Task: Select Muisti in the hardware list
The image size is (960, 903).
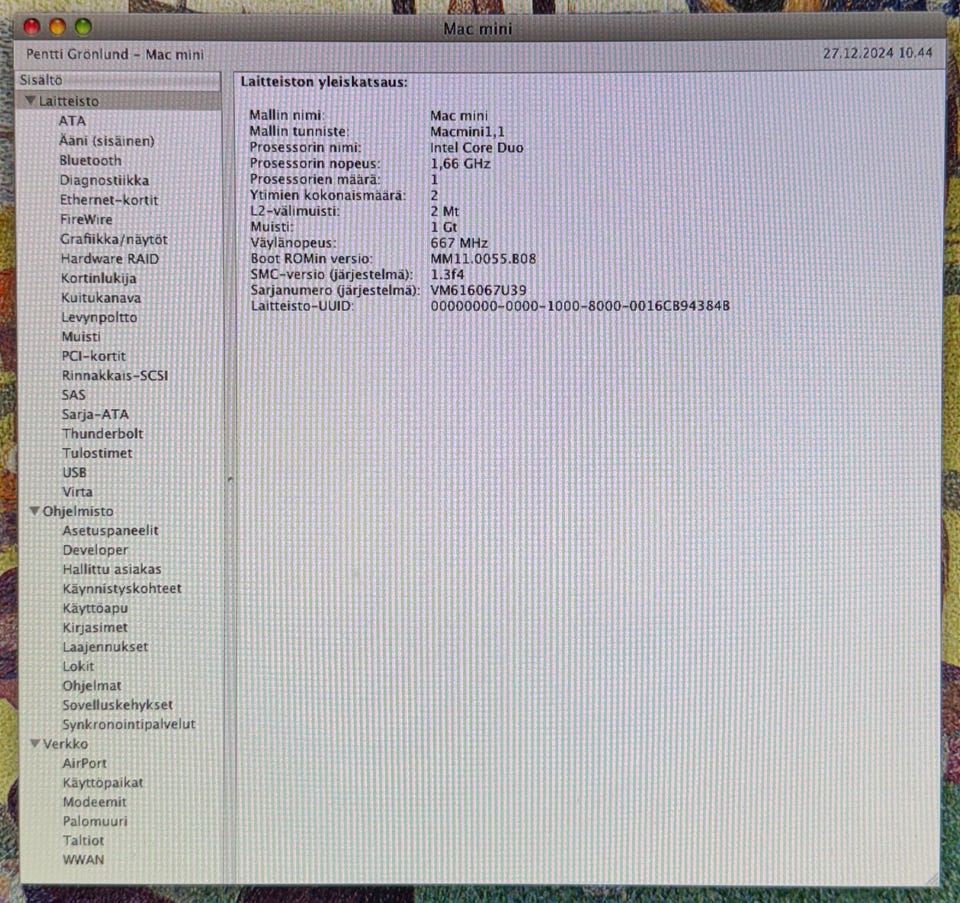Action: (81, 337)
